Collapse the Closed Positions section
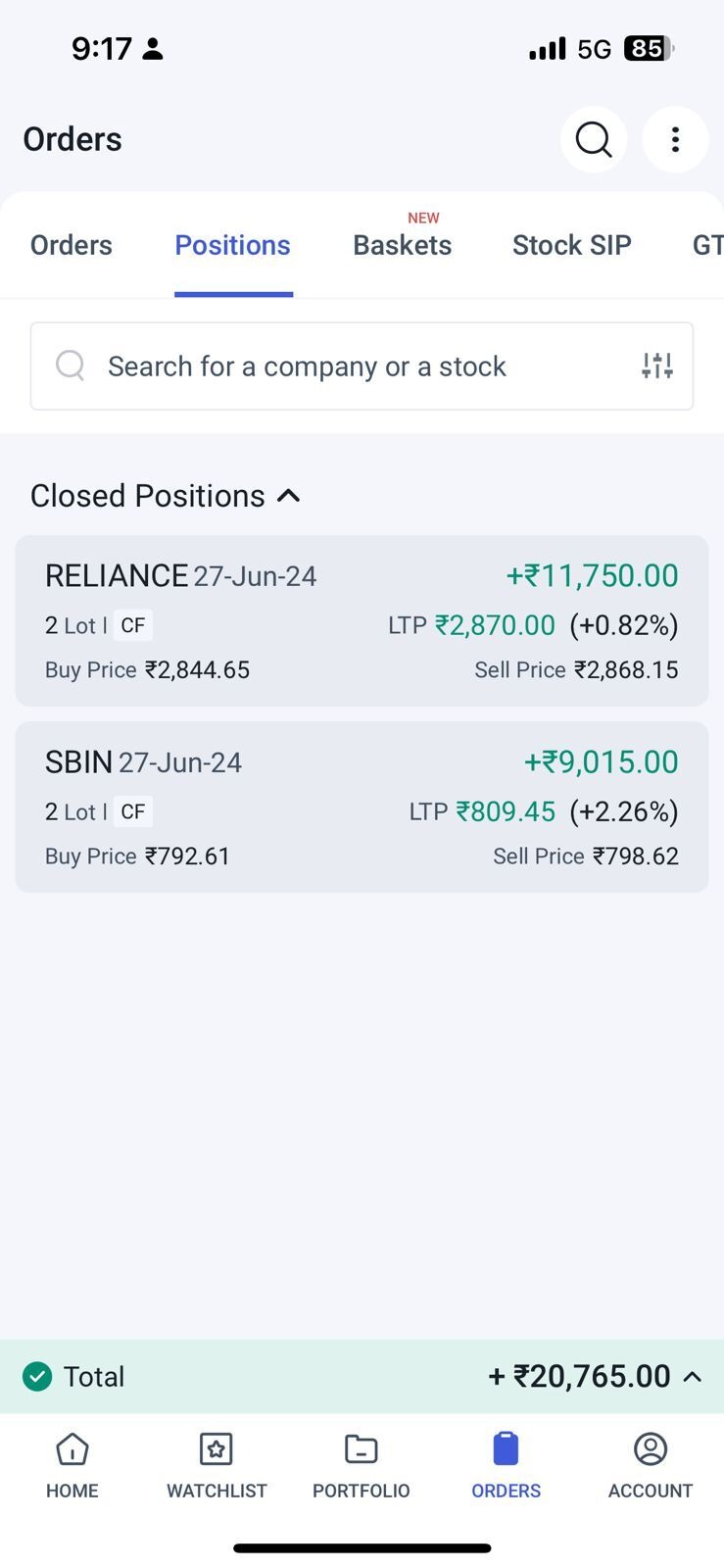The height and width of the screenshot is (1568, 724). pos(288,496)
